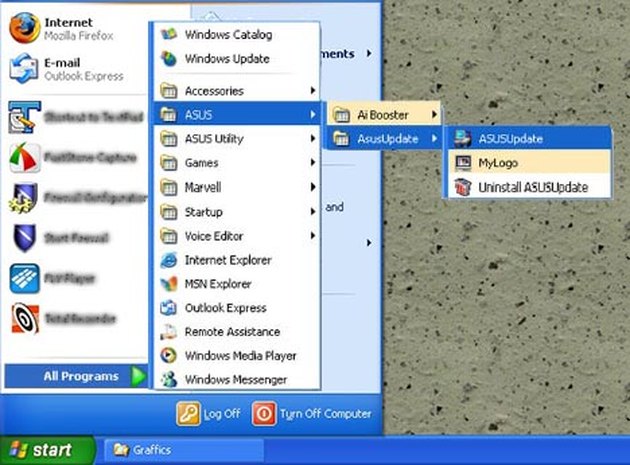Click the TextPad shortcut icon
The height and width of the screenshot is (465, 630).
click(x=24, y=117)
